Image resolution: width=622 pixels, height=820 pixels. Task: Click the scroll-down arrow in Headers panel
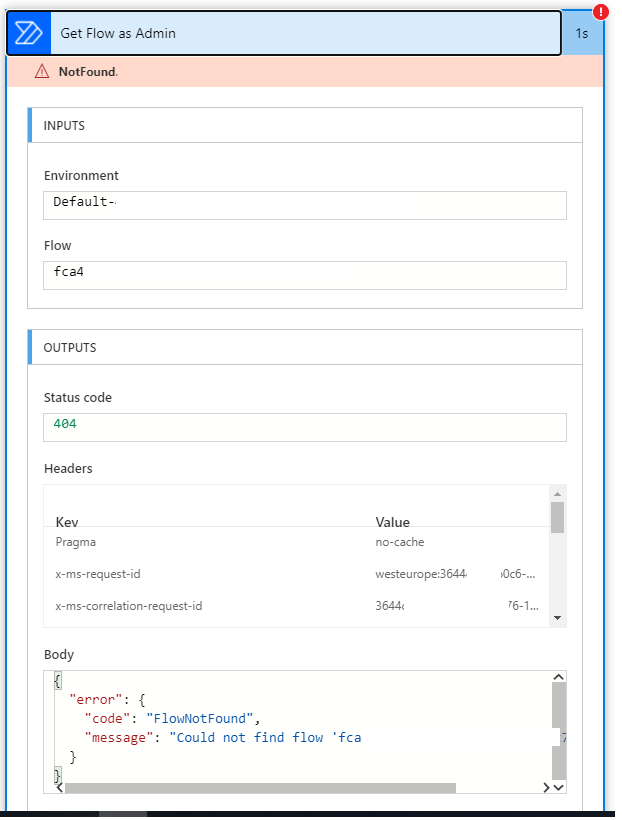pos(559,617)
